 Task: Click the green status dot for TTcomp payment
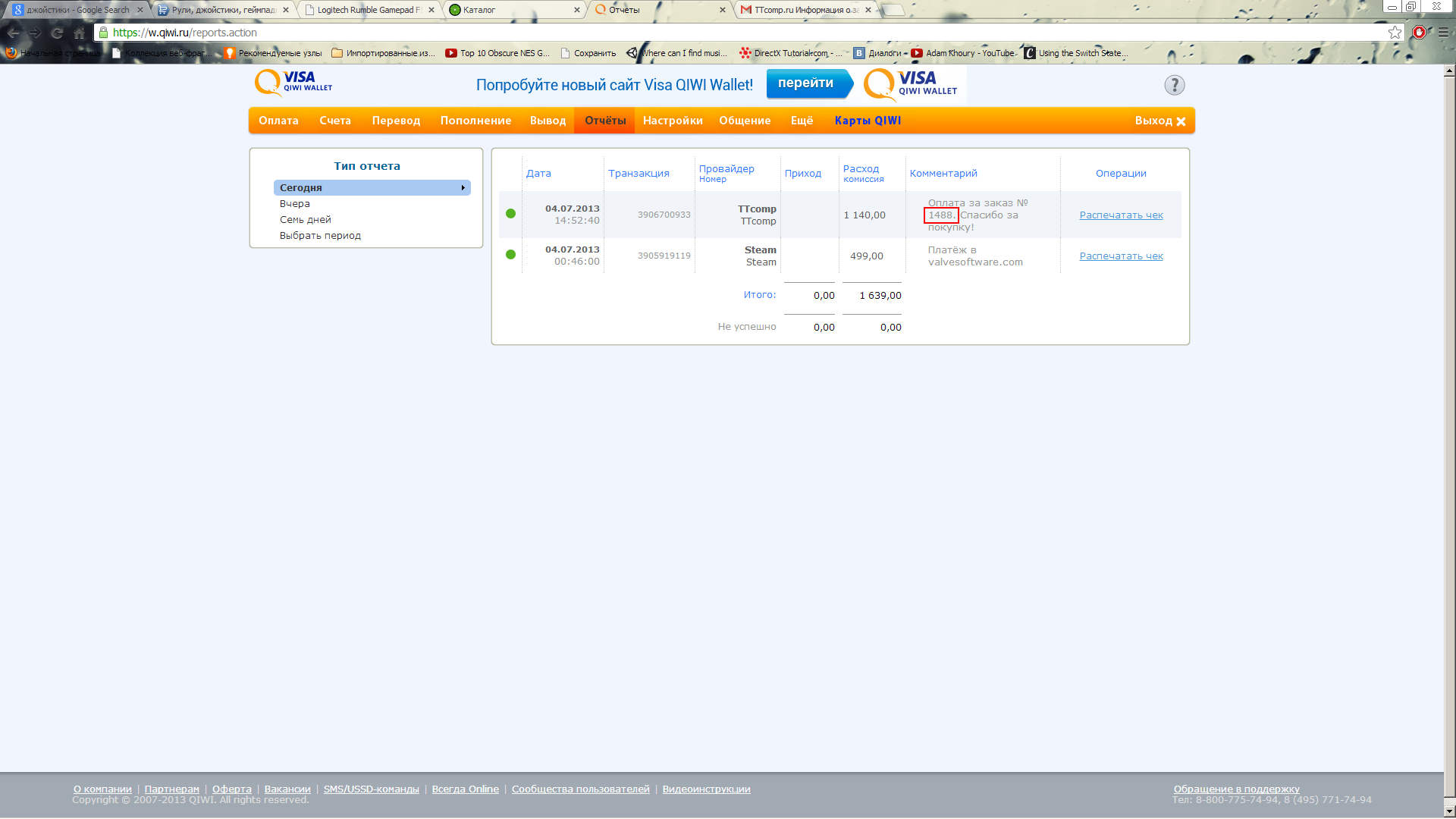click(510, 214)
